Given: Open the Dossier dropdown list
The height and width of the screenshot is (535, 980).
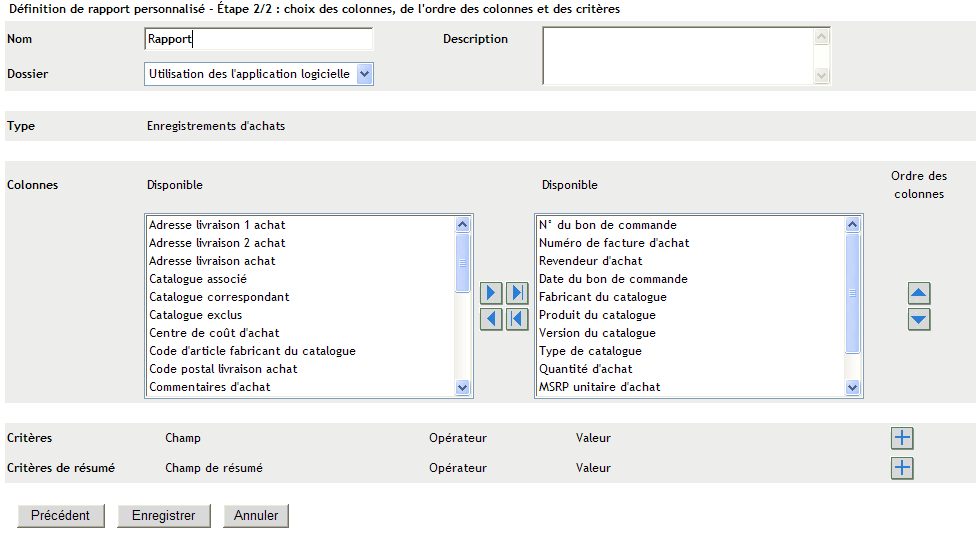Looking at the screenshot, I should point(365,74).
